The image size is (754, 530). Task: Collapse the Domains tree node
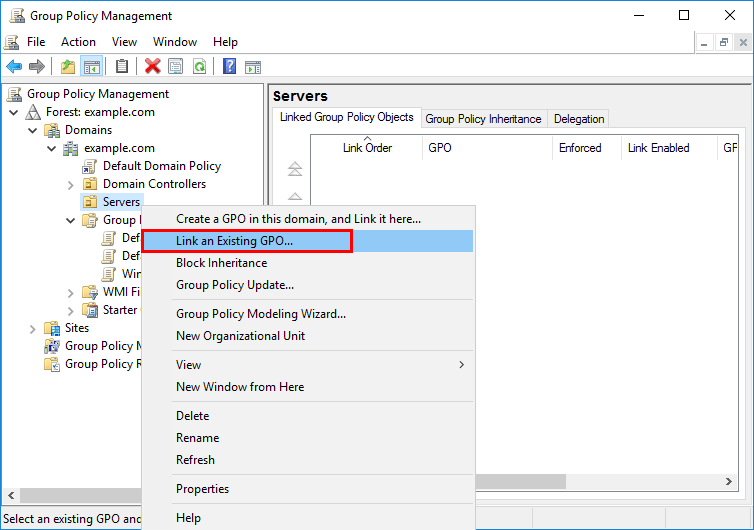(33, 130)
